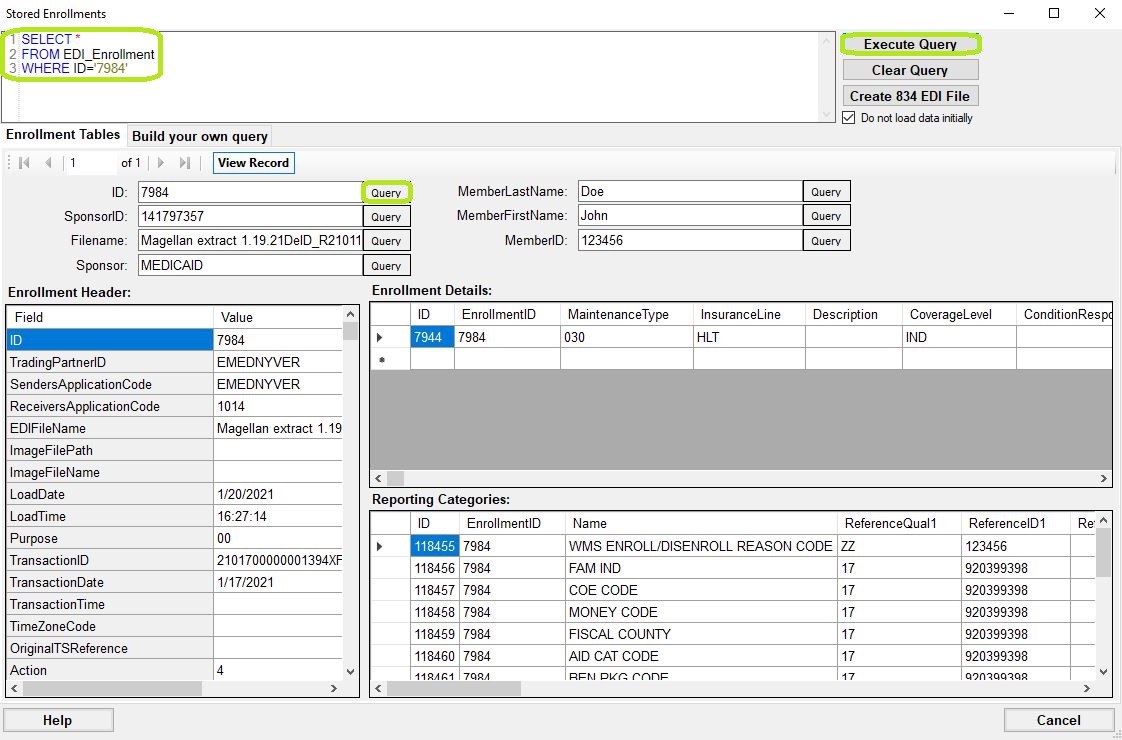Go to the next record in navigator
The height and width of the screenshot is (740, 1122).
160,162
